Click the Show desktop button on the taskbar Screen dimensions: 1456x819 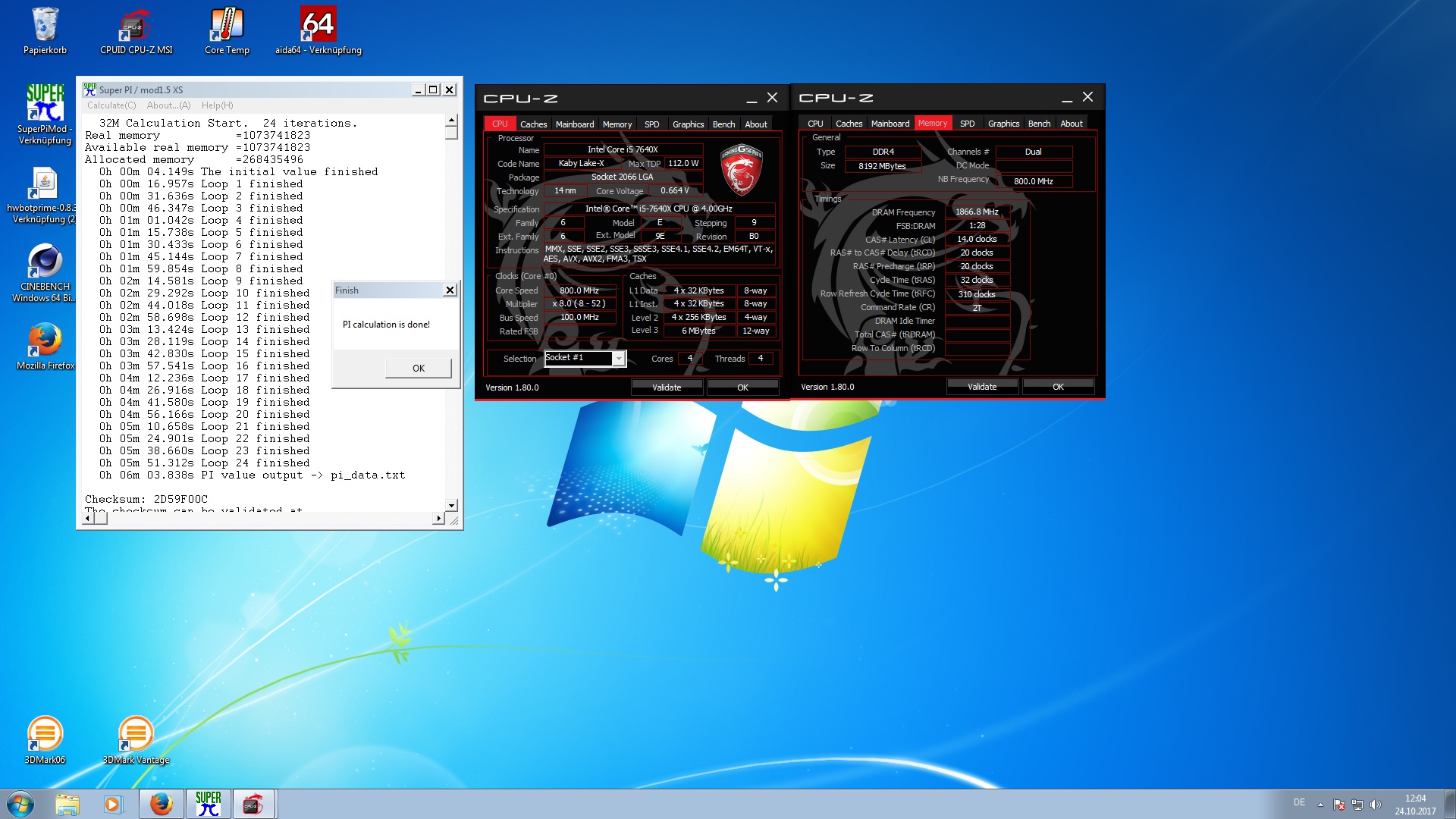point(1450,804)
